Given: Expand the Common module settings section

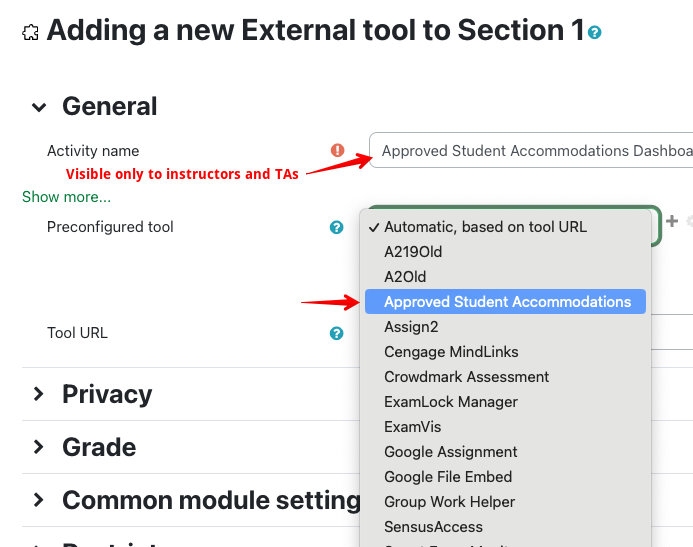Looking at the screenshot, I should pyautogui.click(x=39, y=500).
